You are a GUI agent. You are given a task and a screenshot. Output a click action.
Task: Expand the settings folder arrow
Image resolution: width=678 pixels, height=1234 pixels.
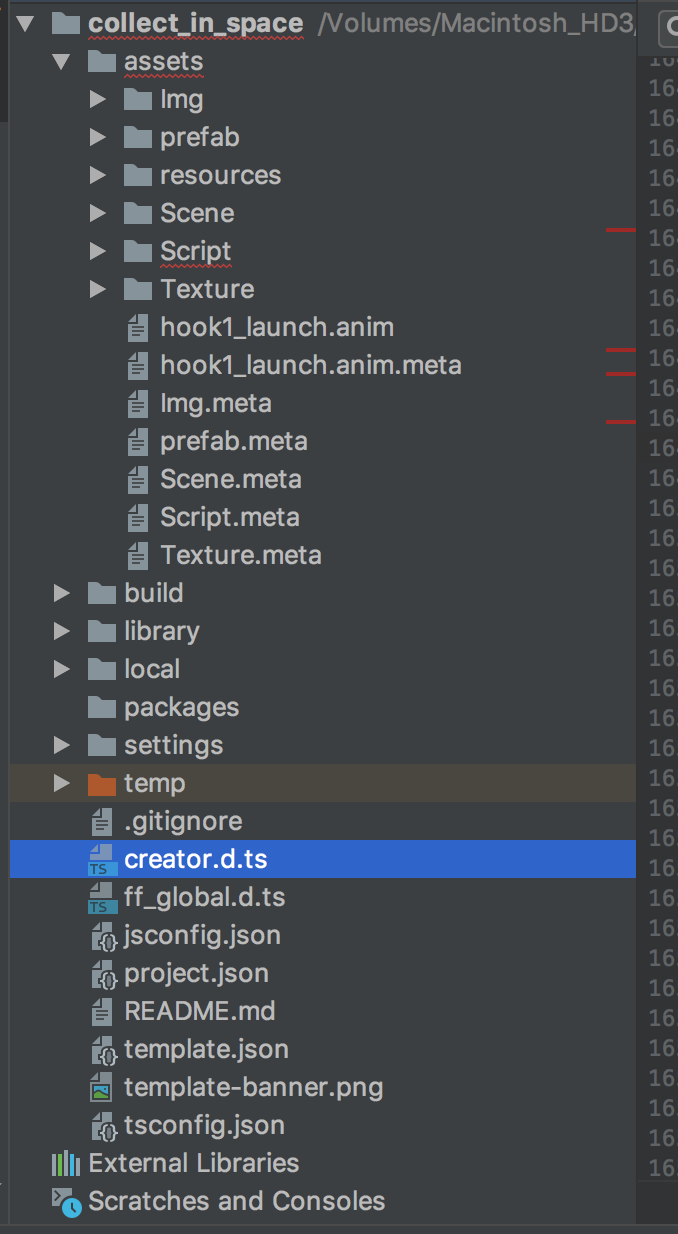pyautogui.click(x=62, y=745)
